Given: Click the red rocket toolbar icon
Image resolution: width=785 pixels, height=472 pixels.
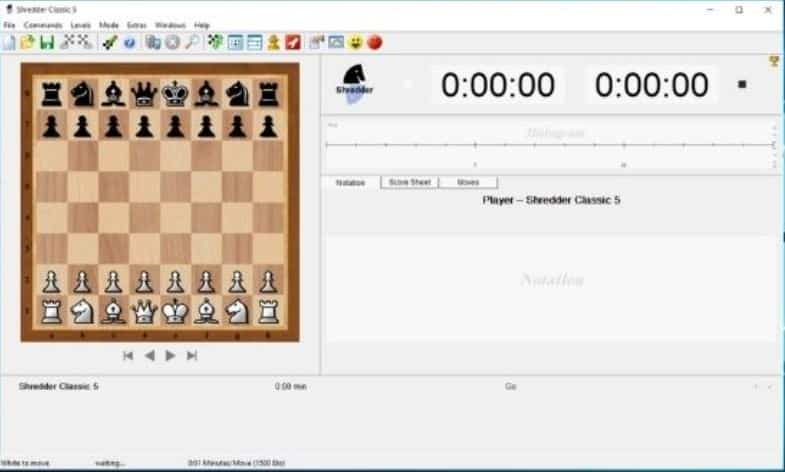Looking at the screenshot, I should (x=293, y=43).
